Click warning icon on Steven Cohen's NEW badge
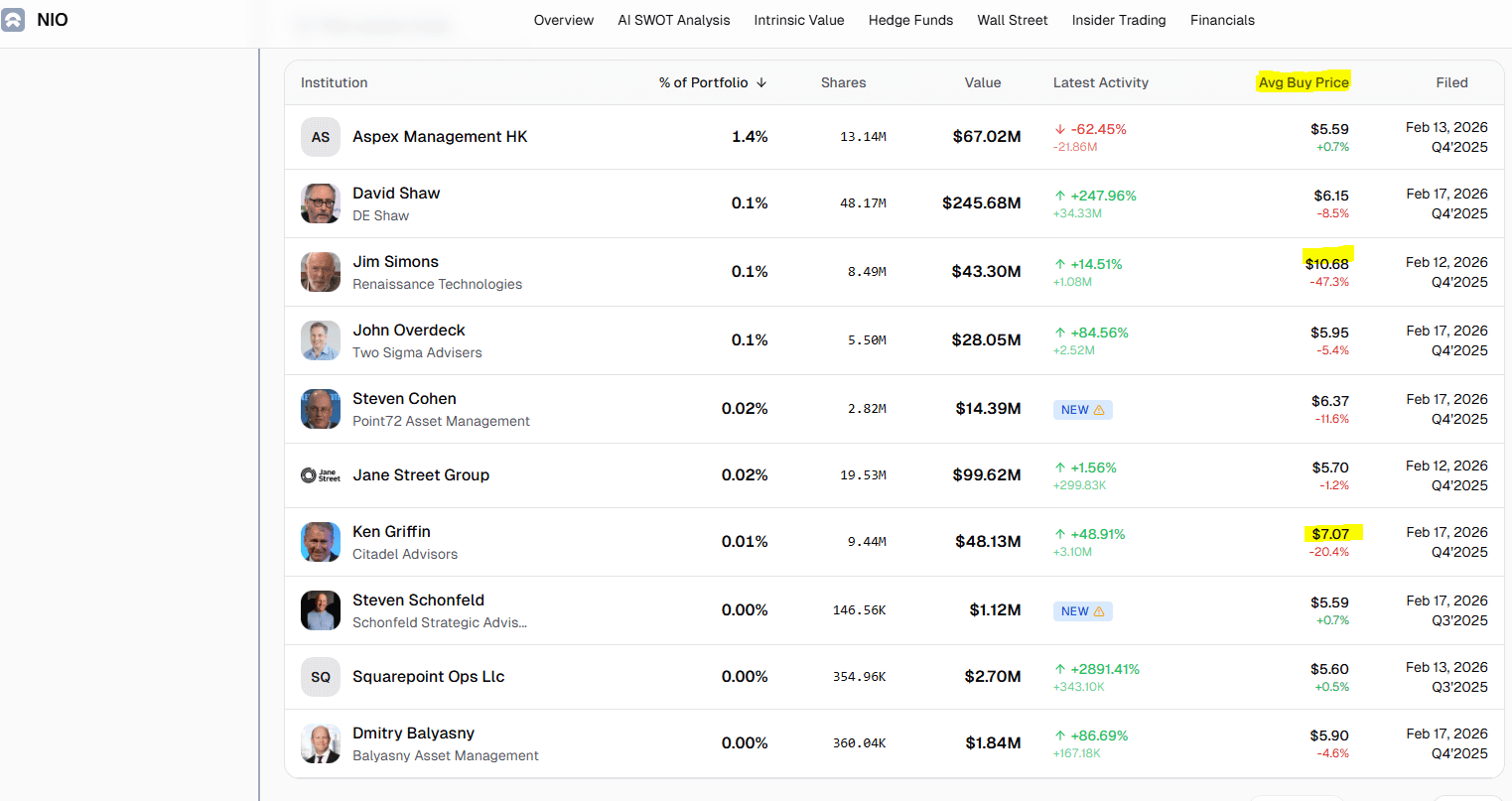This screenshot has height=801, width=1512. pos(1099,410)
